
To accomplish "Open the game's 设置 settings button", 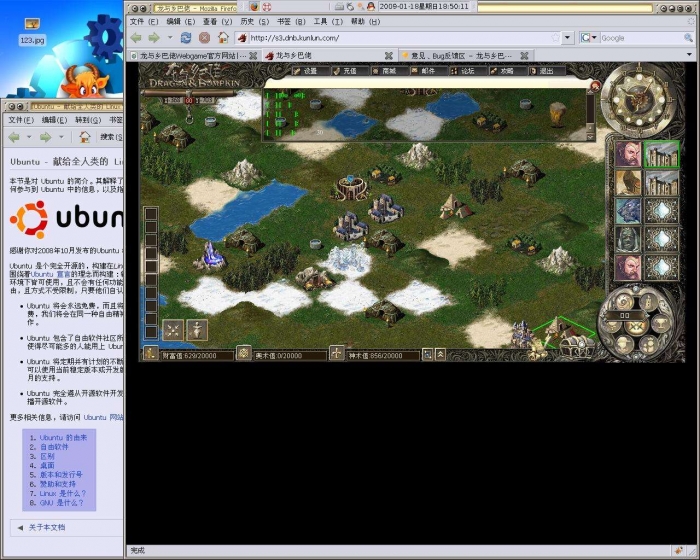I will tap(311, 71).
